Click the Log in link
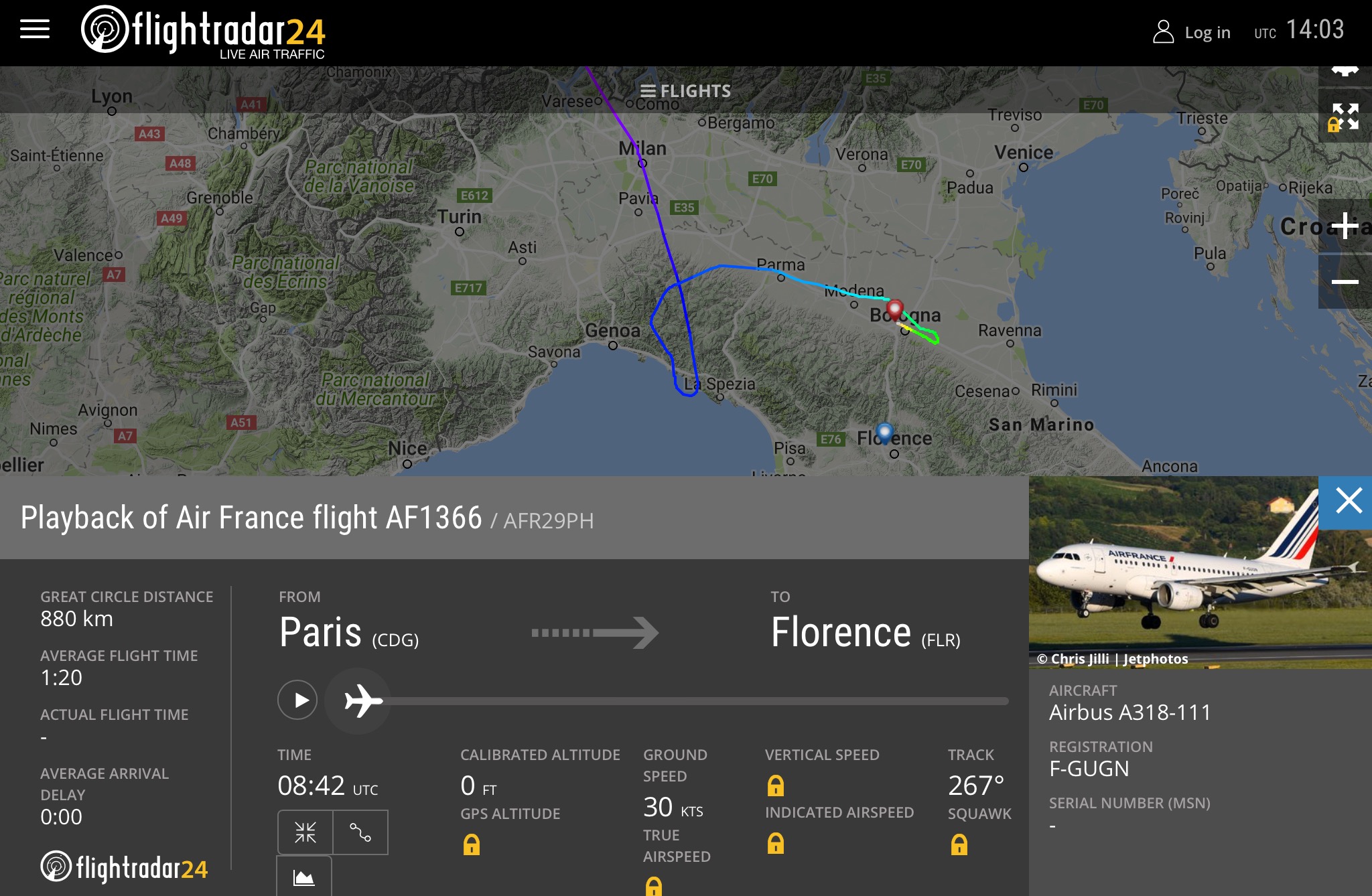The height and width of the screenshot is (896, 1372). point(1192,32)
